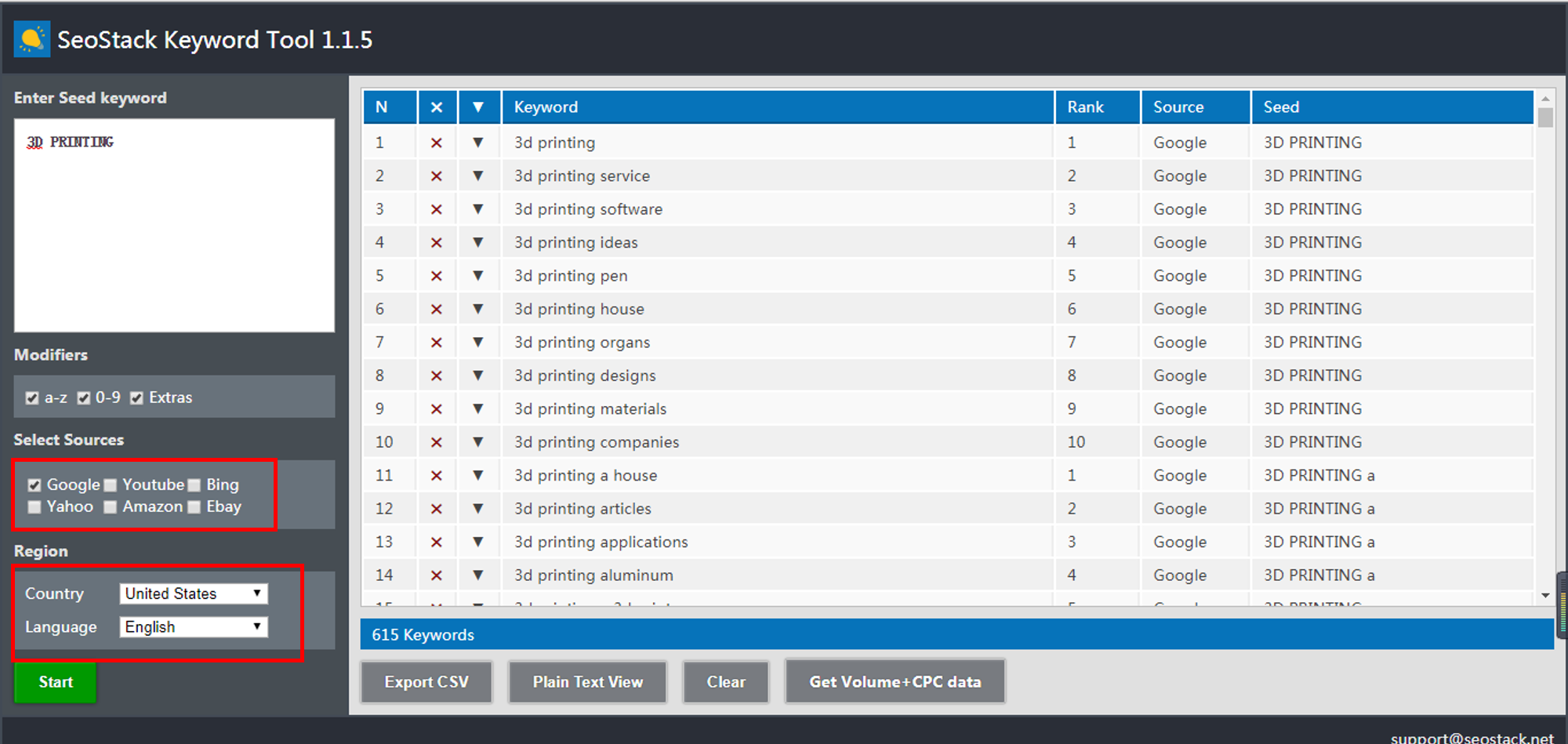This screenshot has width=1568, height=744.
Task: Uncheck the a-z modifier checkbox
Action: pyautogui.click(x=32, y=398)
